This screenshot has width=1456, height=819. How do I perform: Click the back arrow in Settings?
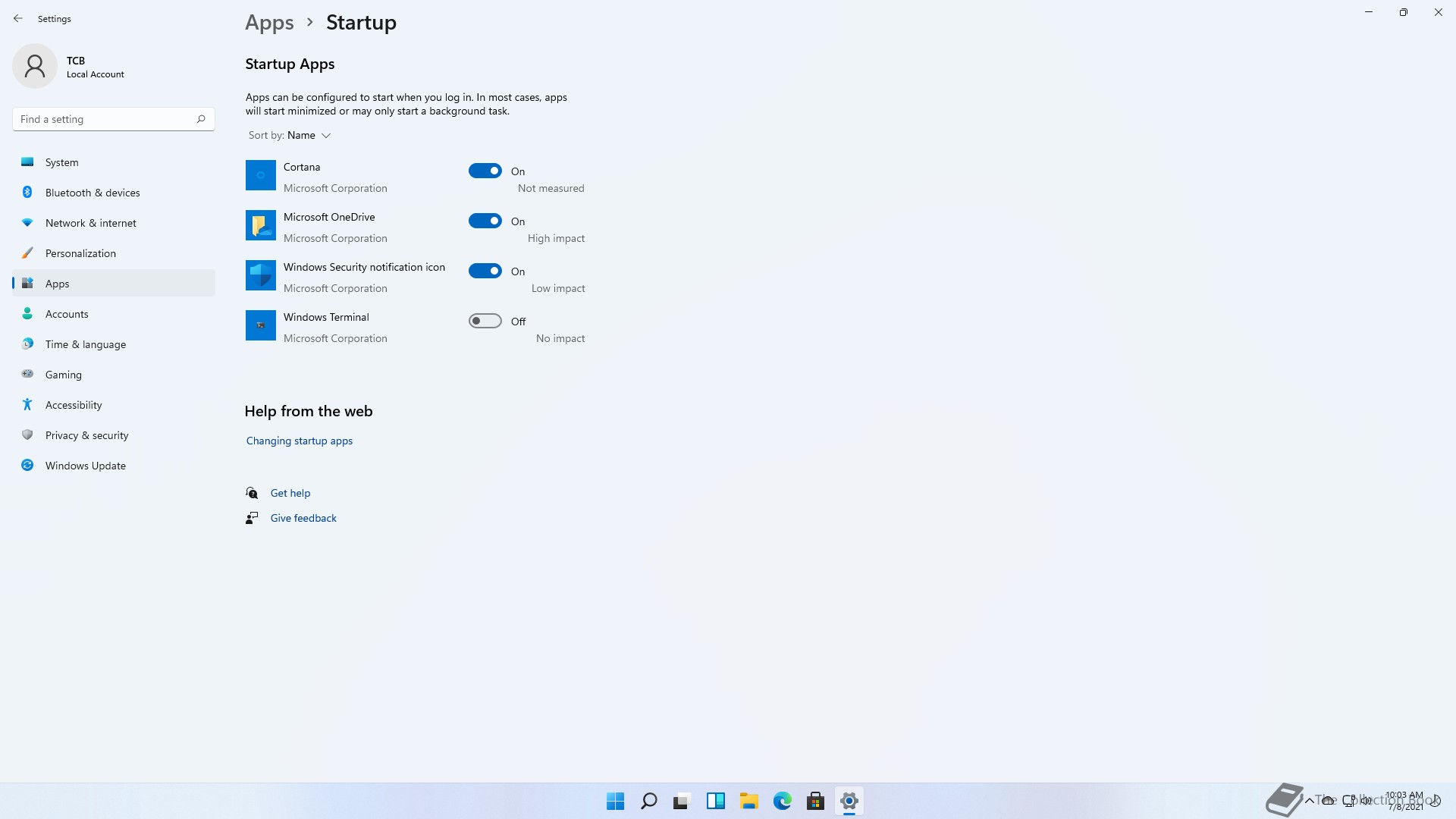(18, 18)
